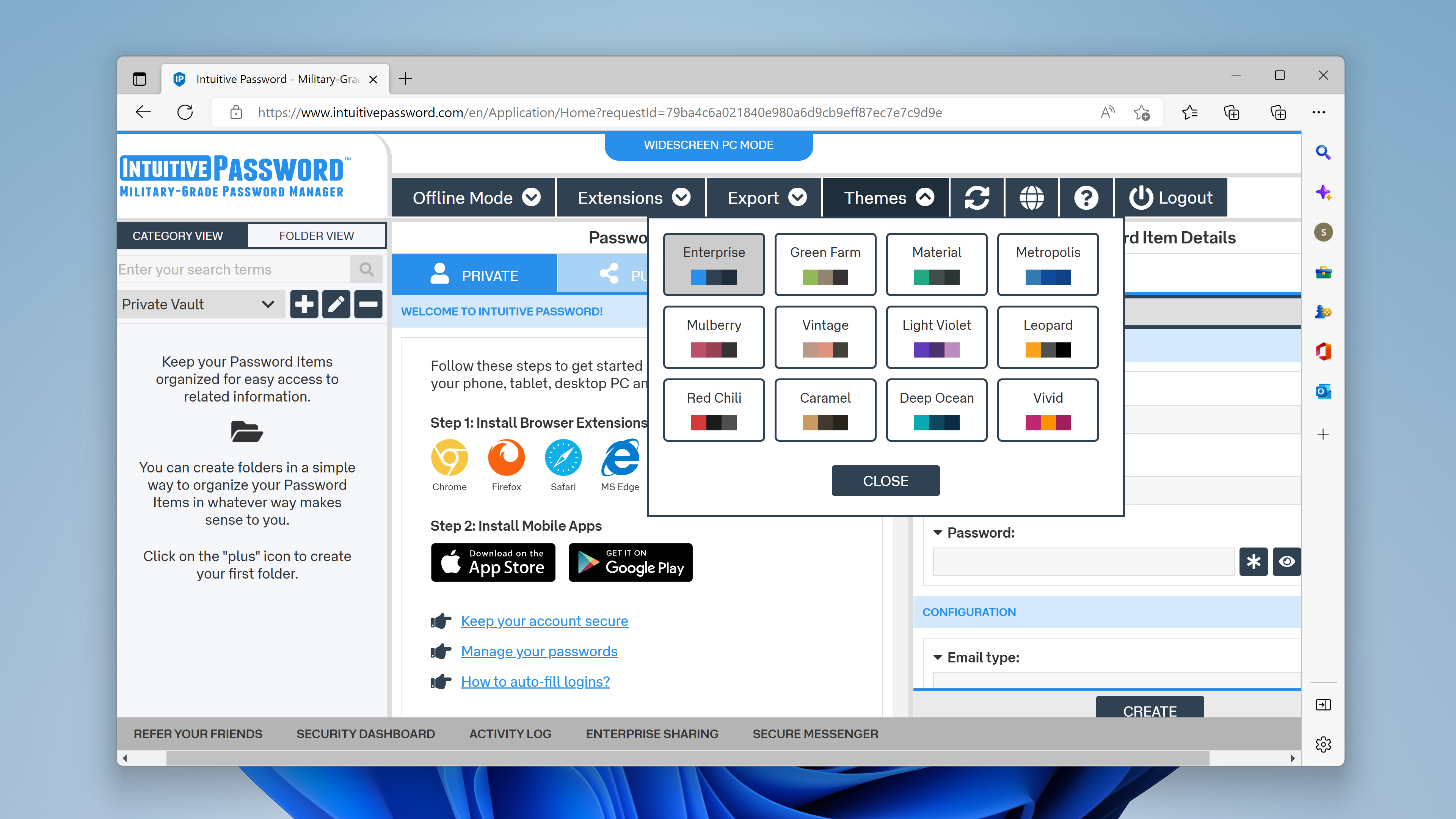Image resolution: width=1456 pixels, height=819 pixels.
Task: Click the Safari extension icon
Action: click(x=563, y=458)
